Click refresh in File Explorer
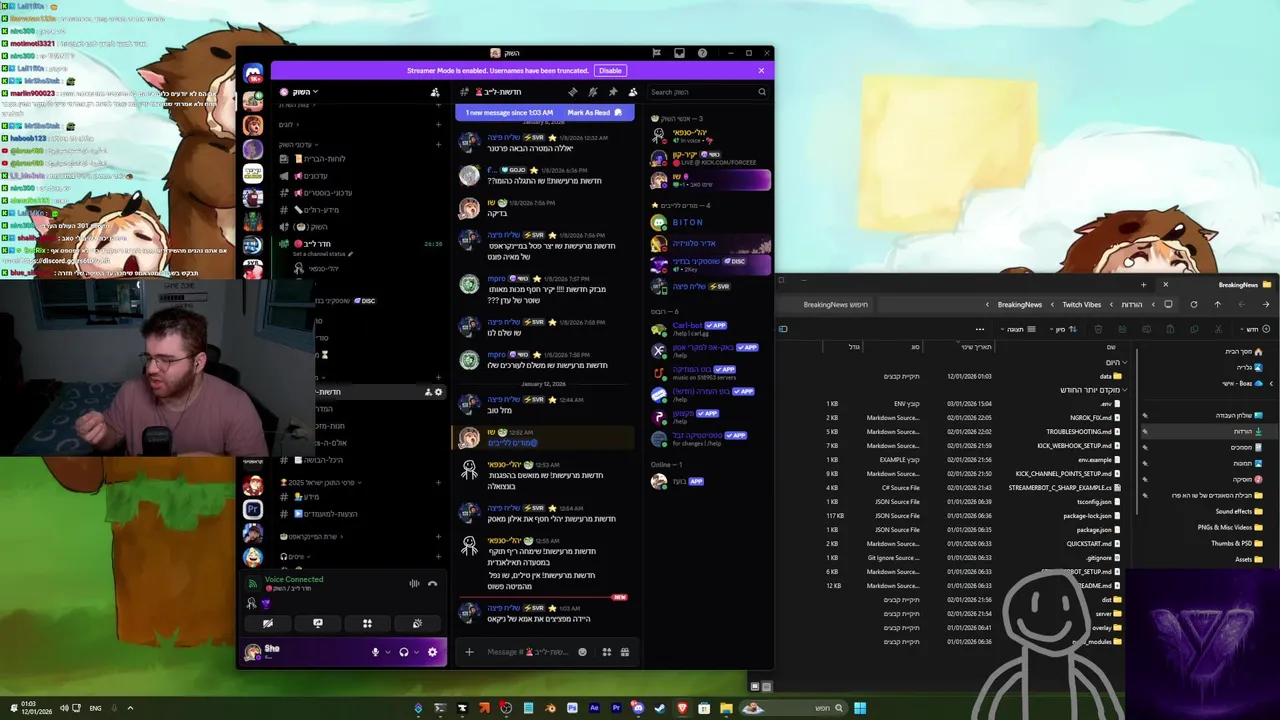This screenshot has height=720, width=1280. point(1193,304)
